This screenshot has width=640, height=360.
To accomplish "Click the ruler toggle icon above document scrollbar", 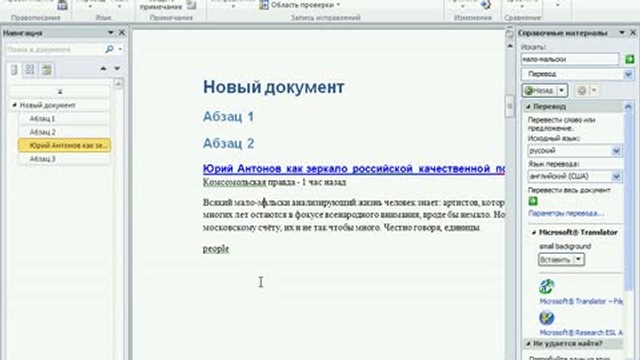I will (510, 34).
